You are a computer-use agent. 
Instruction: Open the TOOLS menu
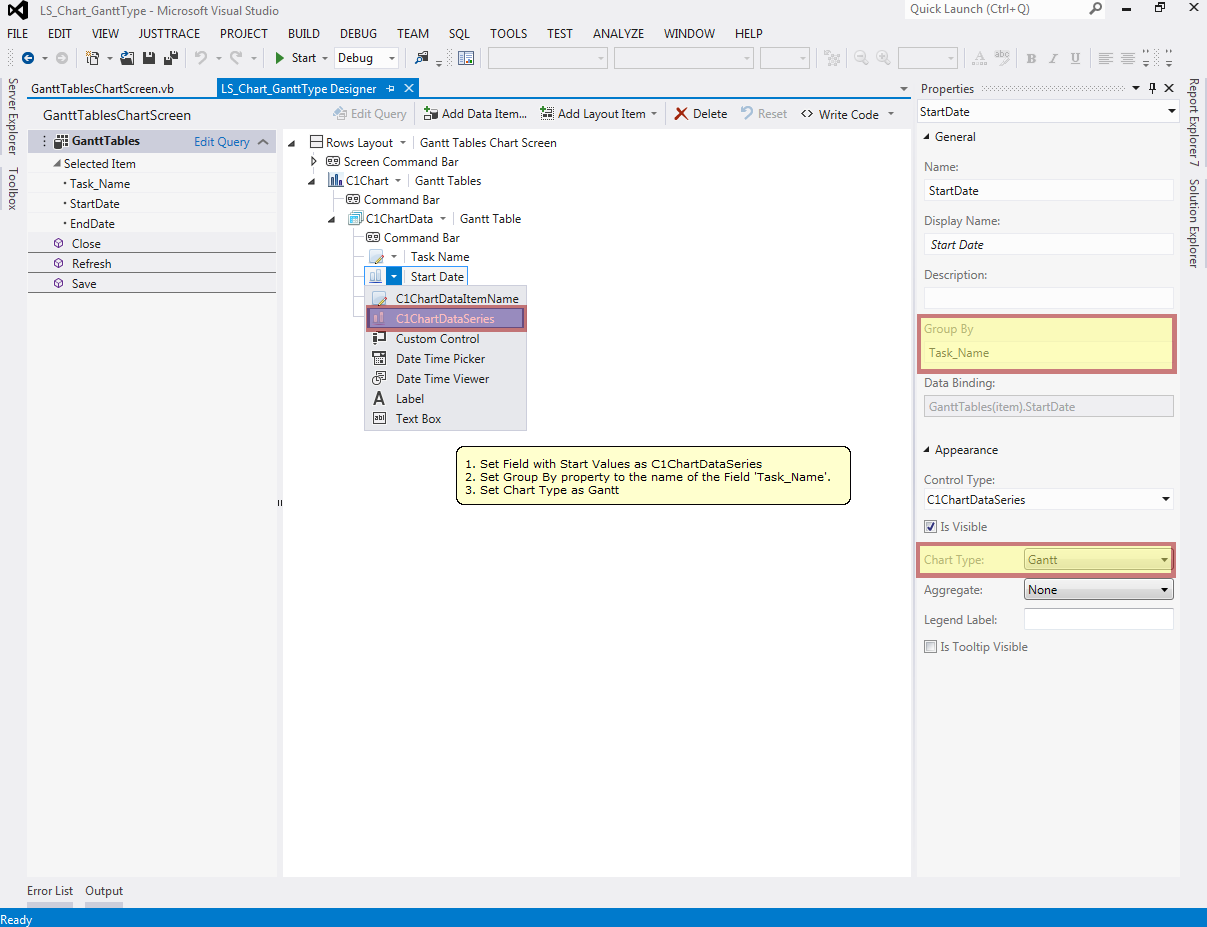[509, 33]
